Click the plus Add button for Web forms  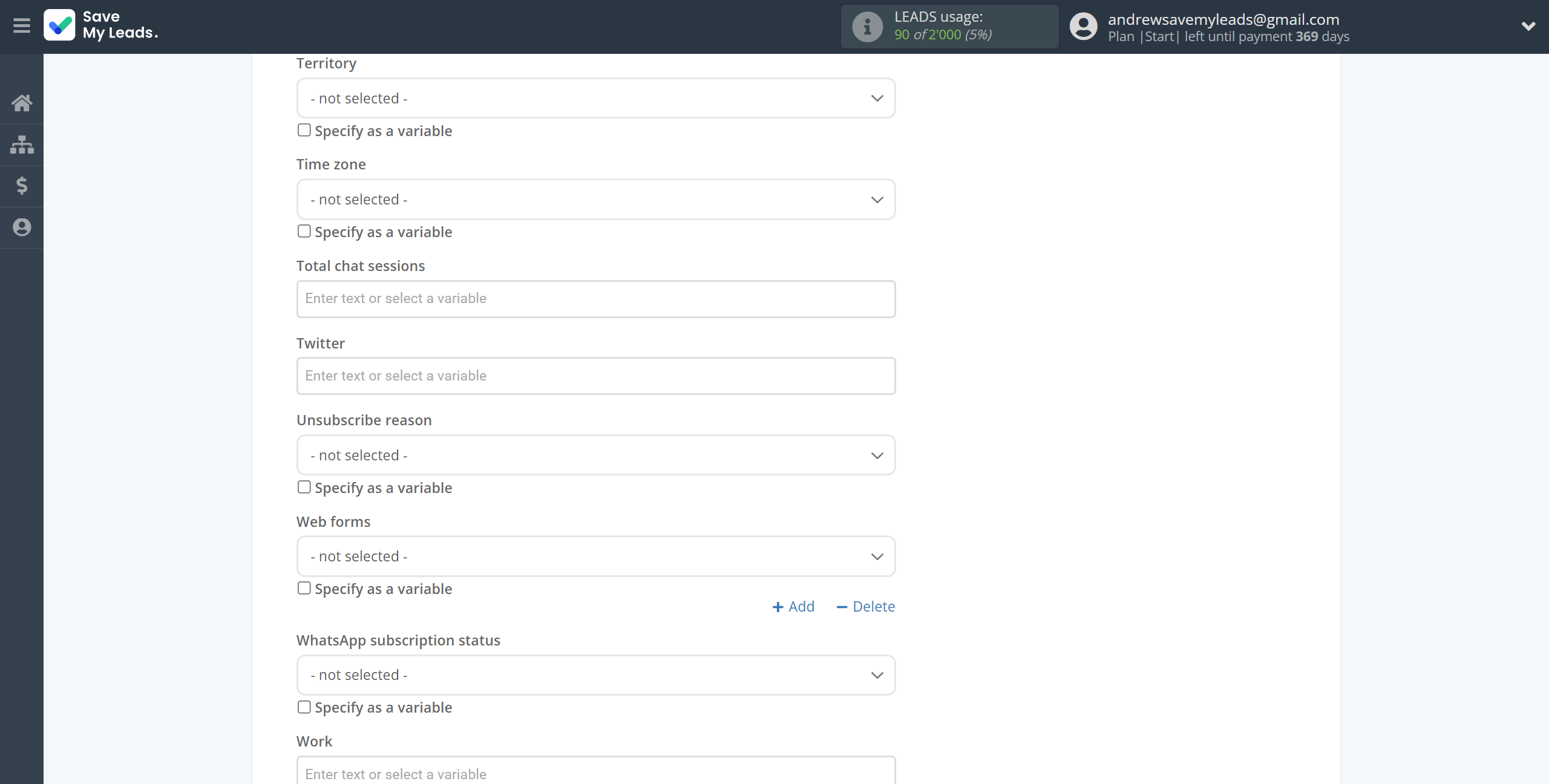coord(793,606)
